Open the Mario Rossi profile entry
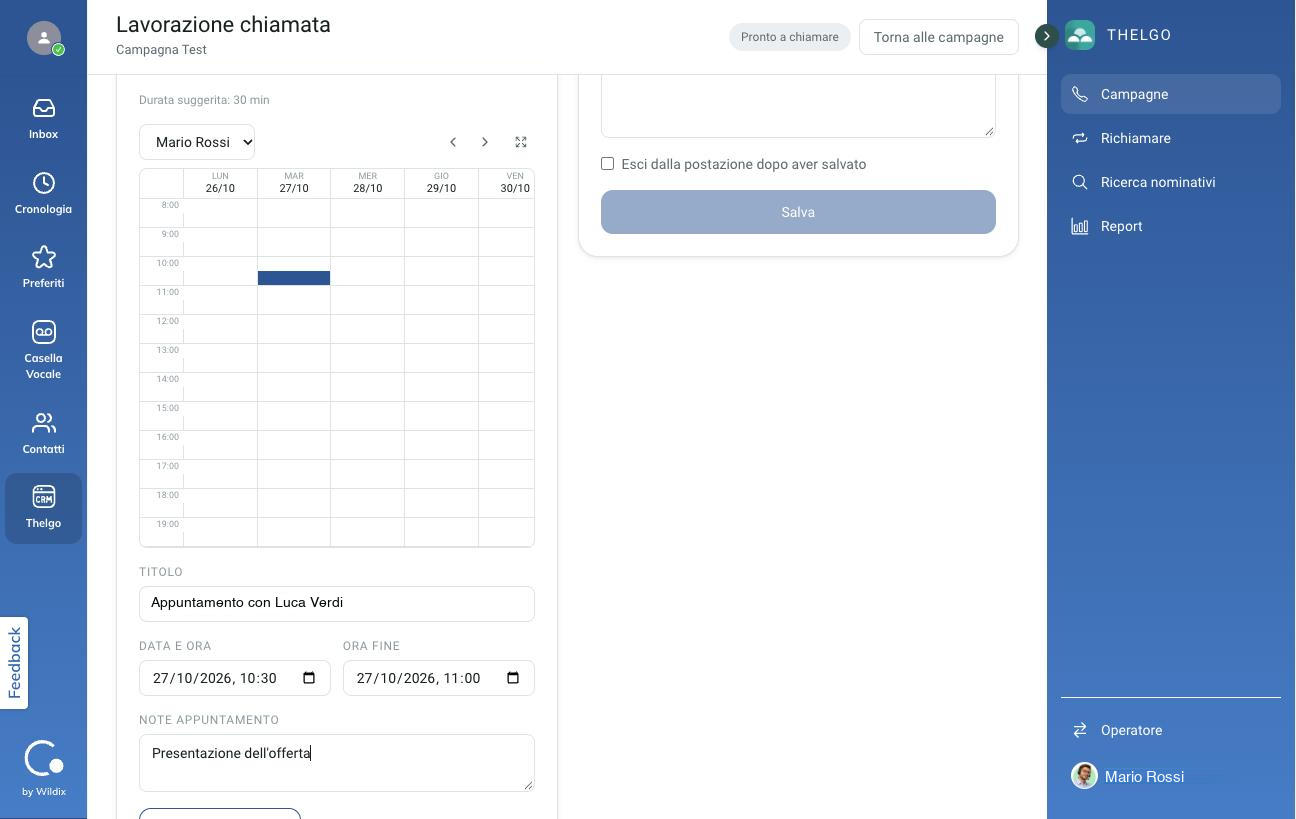Viewport: 1296px width, 819px height. coord(1171,776)
